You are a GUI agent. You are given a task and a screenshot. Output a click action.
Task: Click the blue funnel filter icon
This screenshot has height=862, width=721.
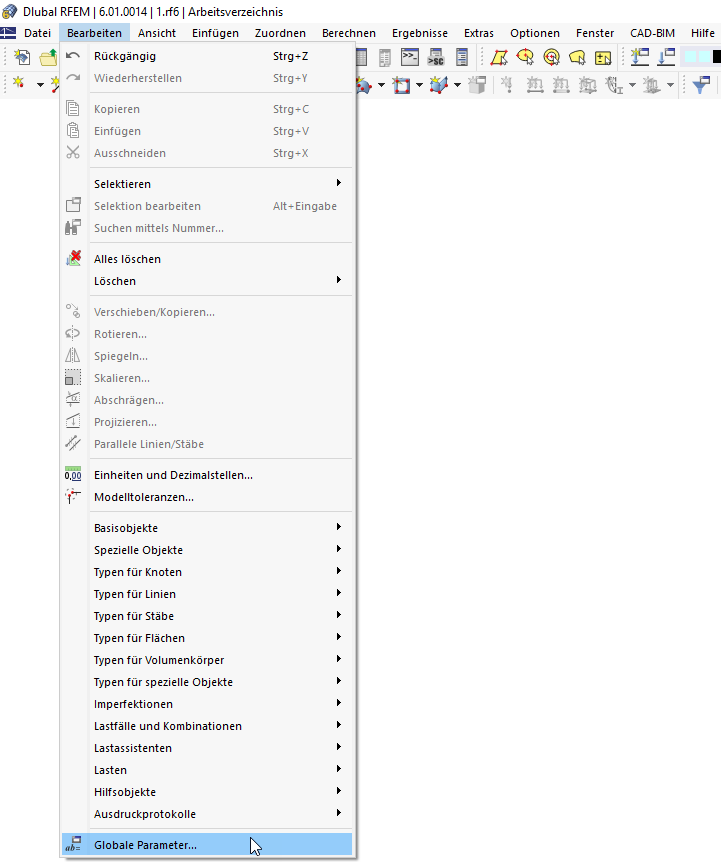(701, 85)
